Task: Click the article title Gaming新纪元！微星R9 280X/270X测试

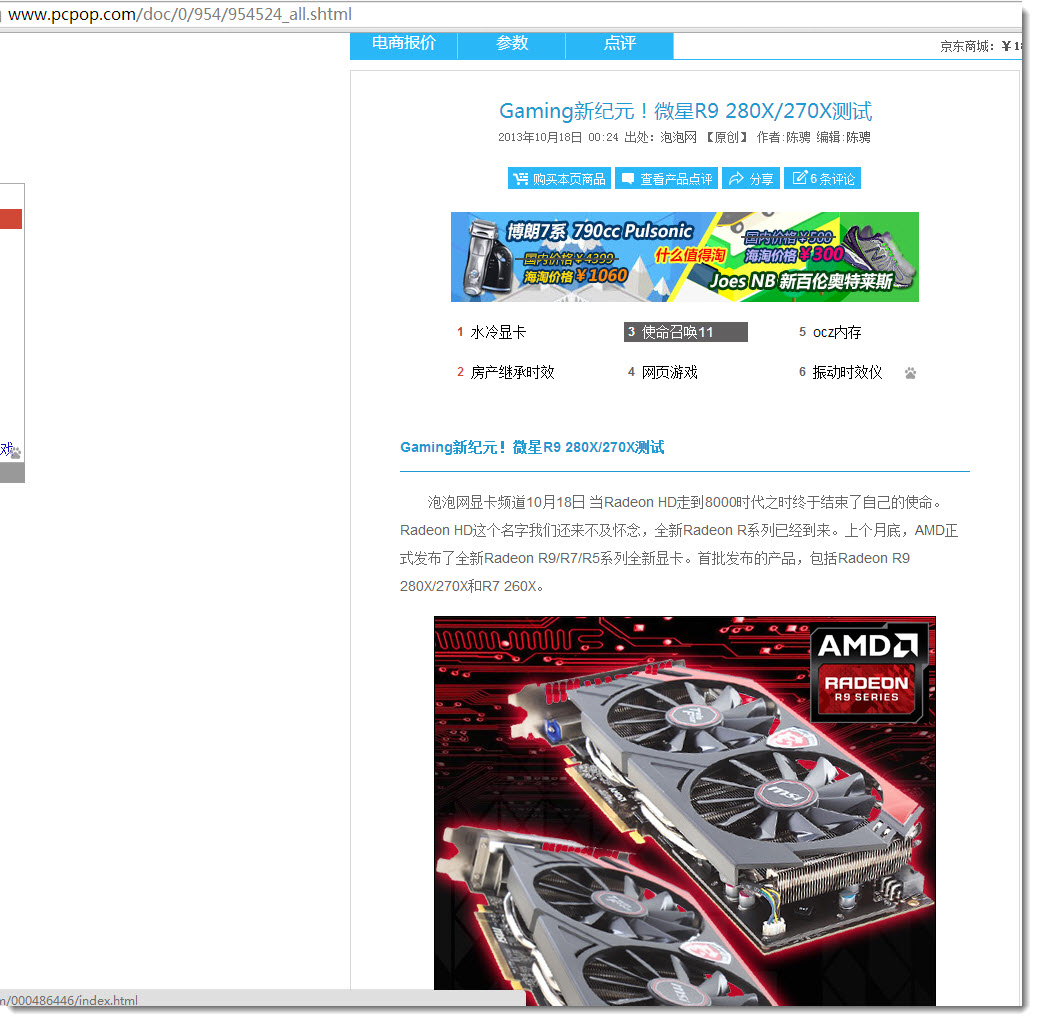Action: (685, 111)
